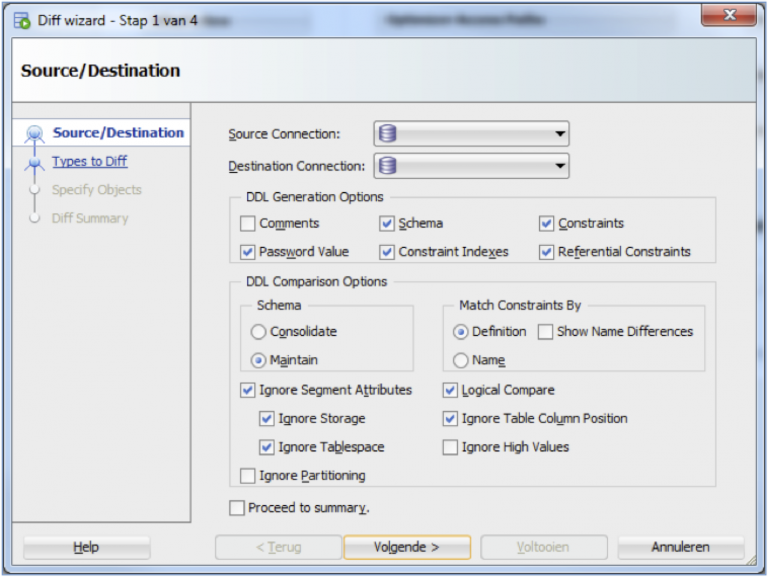Uncheck the Password Value option
The width and height of the screenshot is (768, 577).
pyautogui.click(x=248, y=252)
